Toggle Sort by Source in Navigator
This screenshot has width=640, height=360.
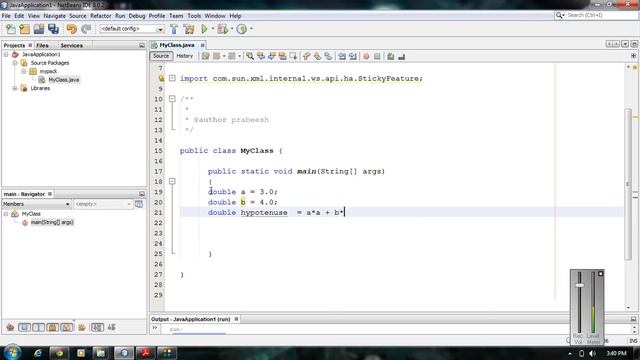(111, 327)
